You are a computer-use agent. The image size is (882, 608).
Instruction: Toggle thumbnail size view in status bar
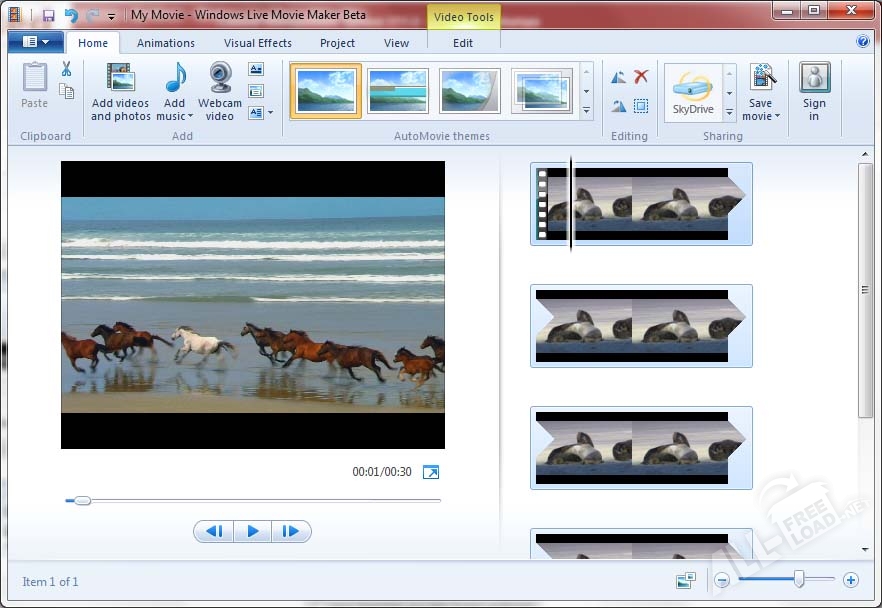[685, 580]
